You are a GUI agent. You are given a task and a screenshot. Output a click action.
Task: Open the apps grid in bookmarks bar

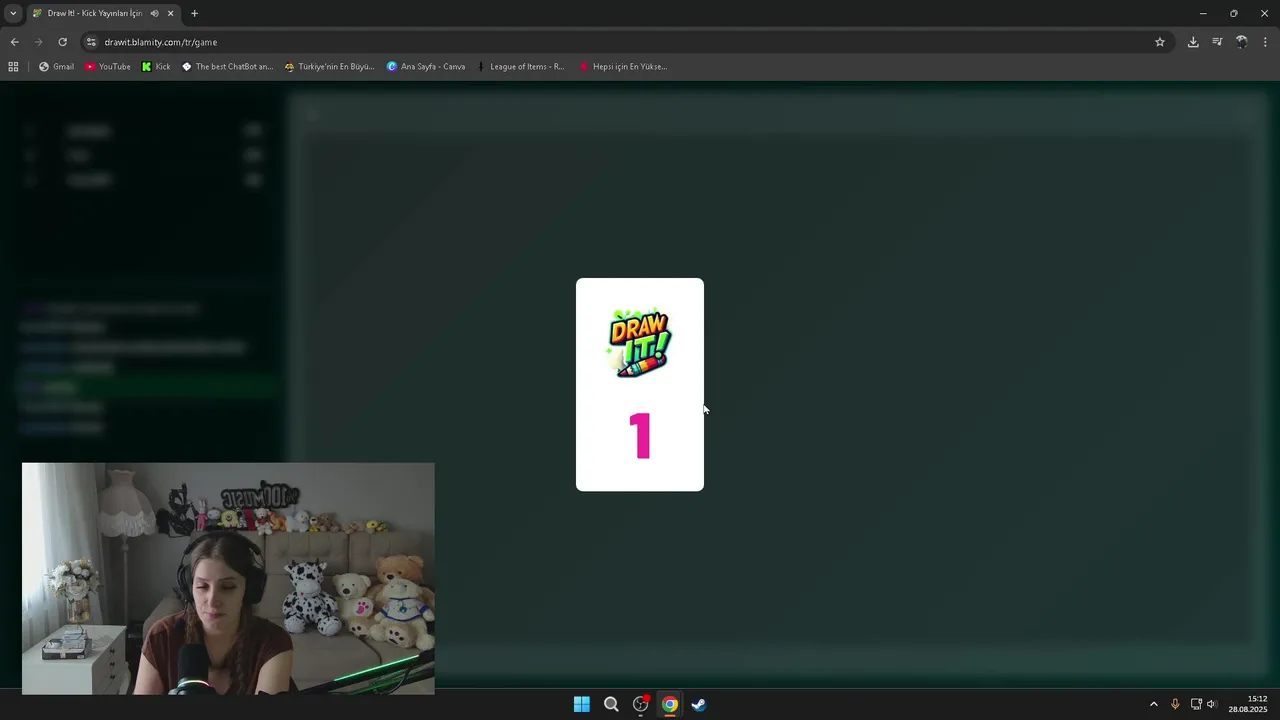(x=13, y=67)
